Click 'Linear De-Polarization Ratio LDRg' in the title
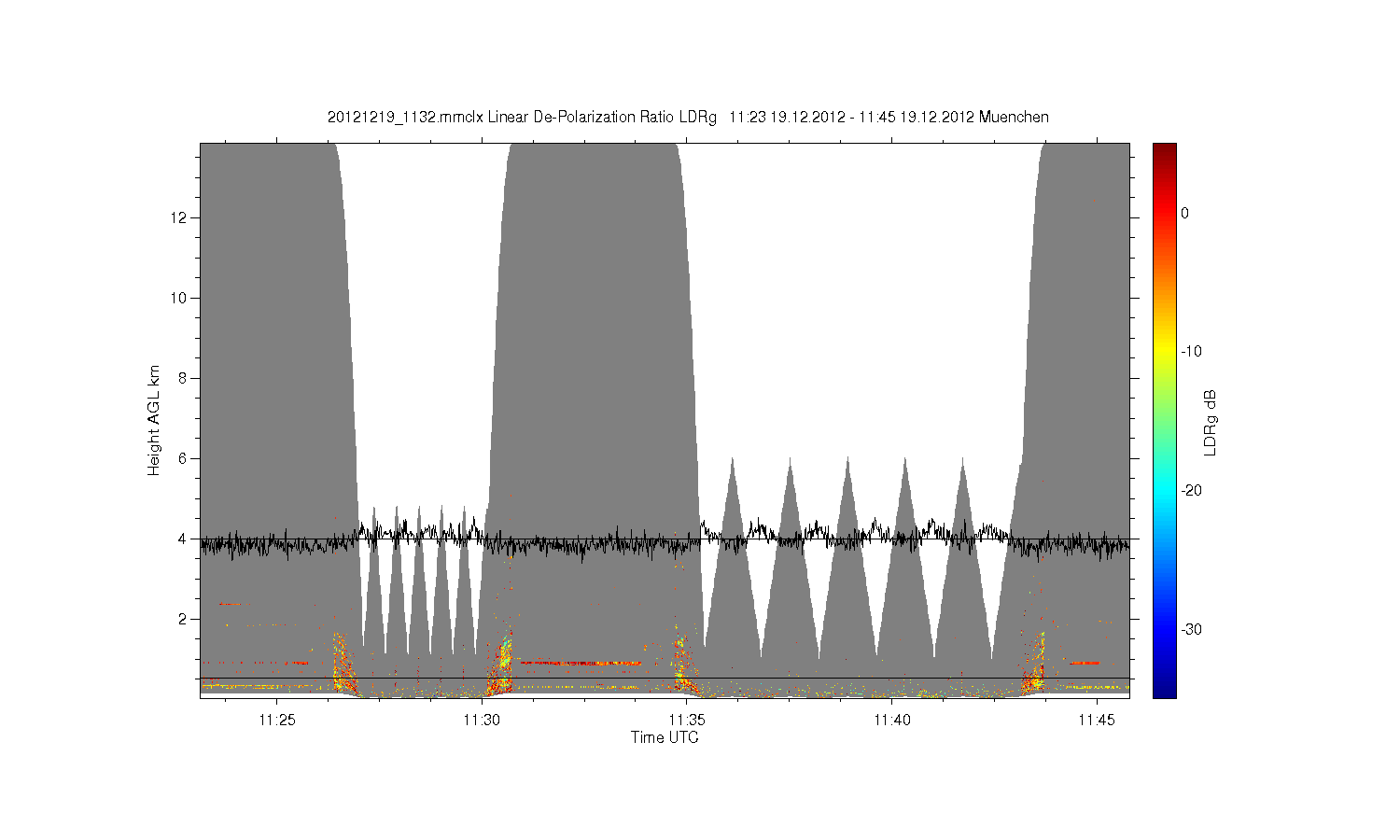 coord(603,118)
